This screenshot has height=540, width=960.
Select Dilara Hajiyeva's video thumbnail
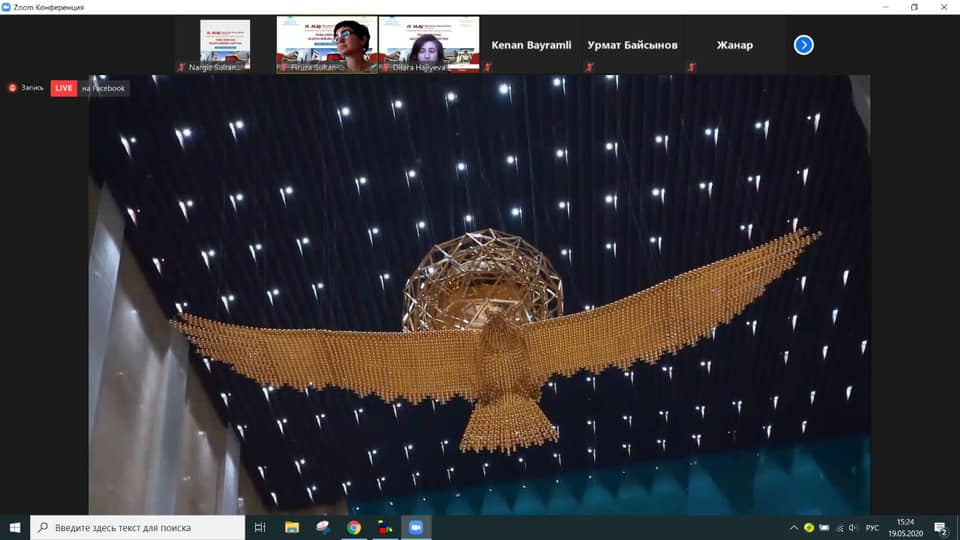tap(429, 44)
